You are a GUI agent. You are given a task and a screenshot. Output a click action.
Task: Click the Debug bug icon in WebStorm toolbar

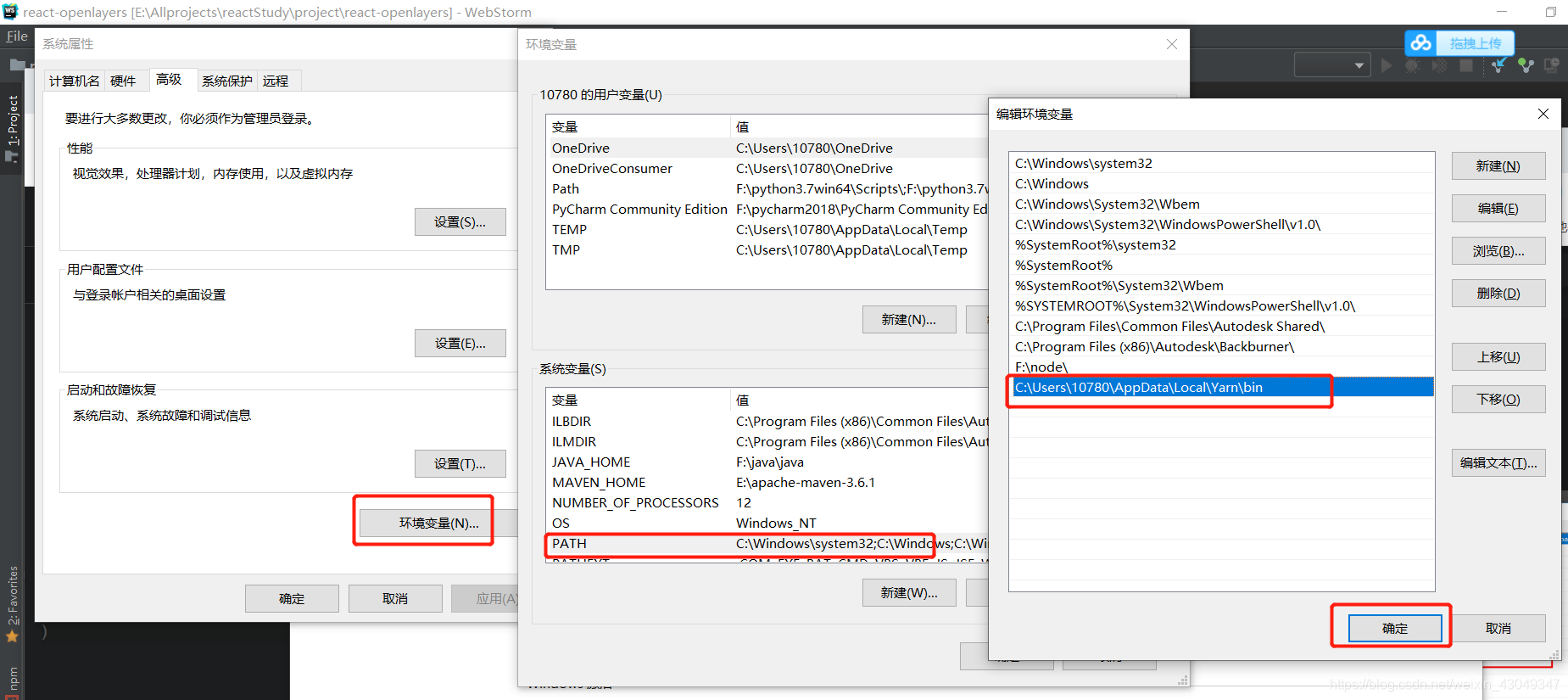coord(1413,65)
